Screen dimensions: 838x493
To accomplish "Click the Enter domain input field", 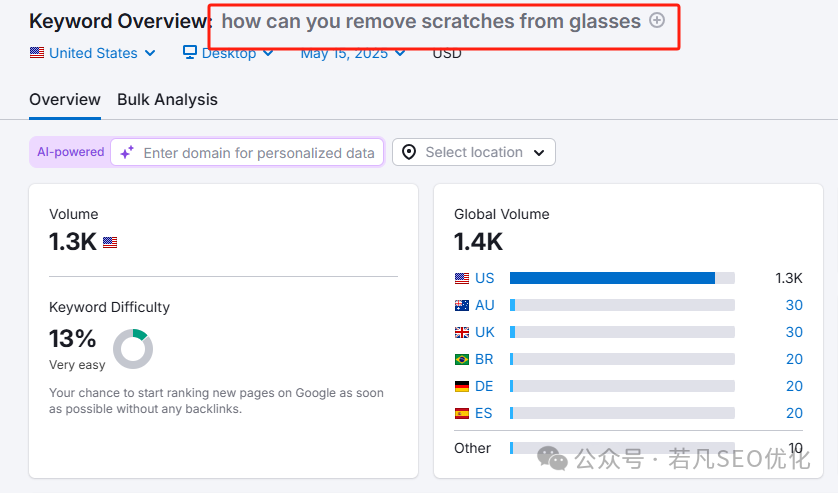I will pos(259,153).
